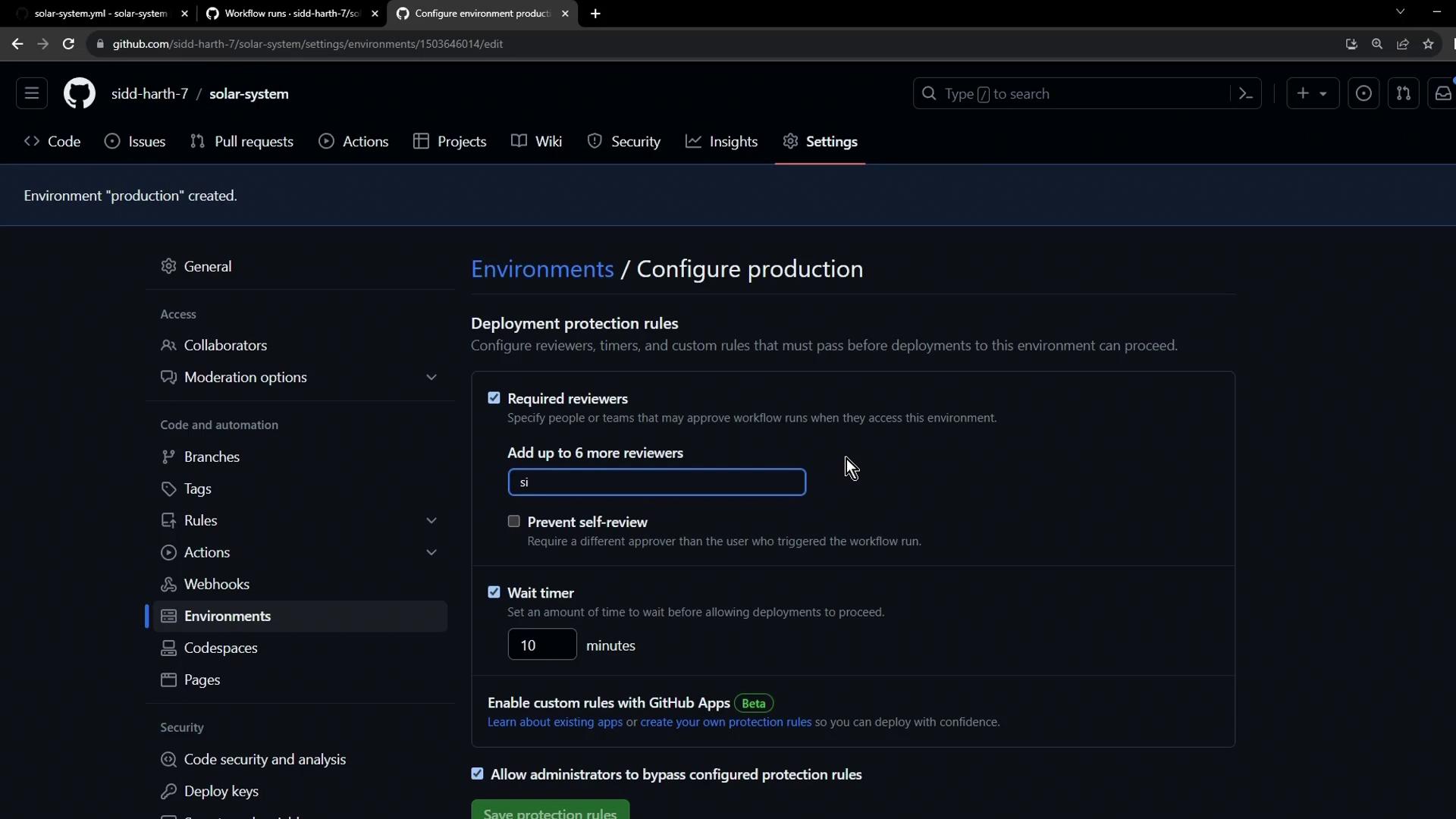This screenshot has height=819, width=1456.
Task: Expand the Rules sidebar section
Action: (x=431, y=521)
